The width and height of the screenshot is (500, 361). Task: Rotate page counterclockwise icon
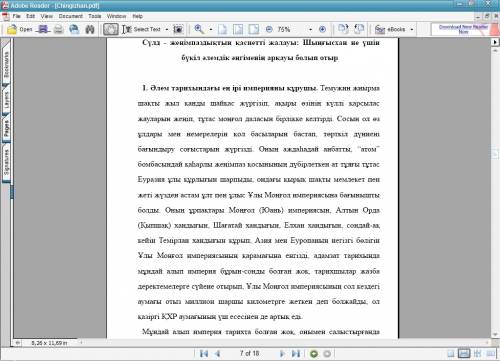pyautogui.click(x=359, y=29)
